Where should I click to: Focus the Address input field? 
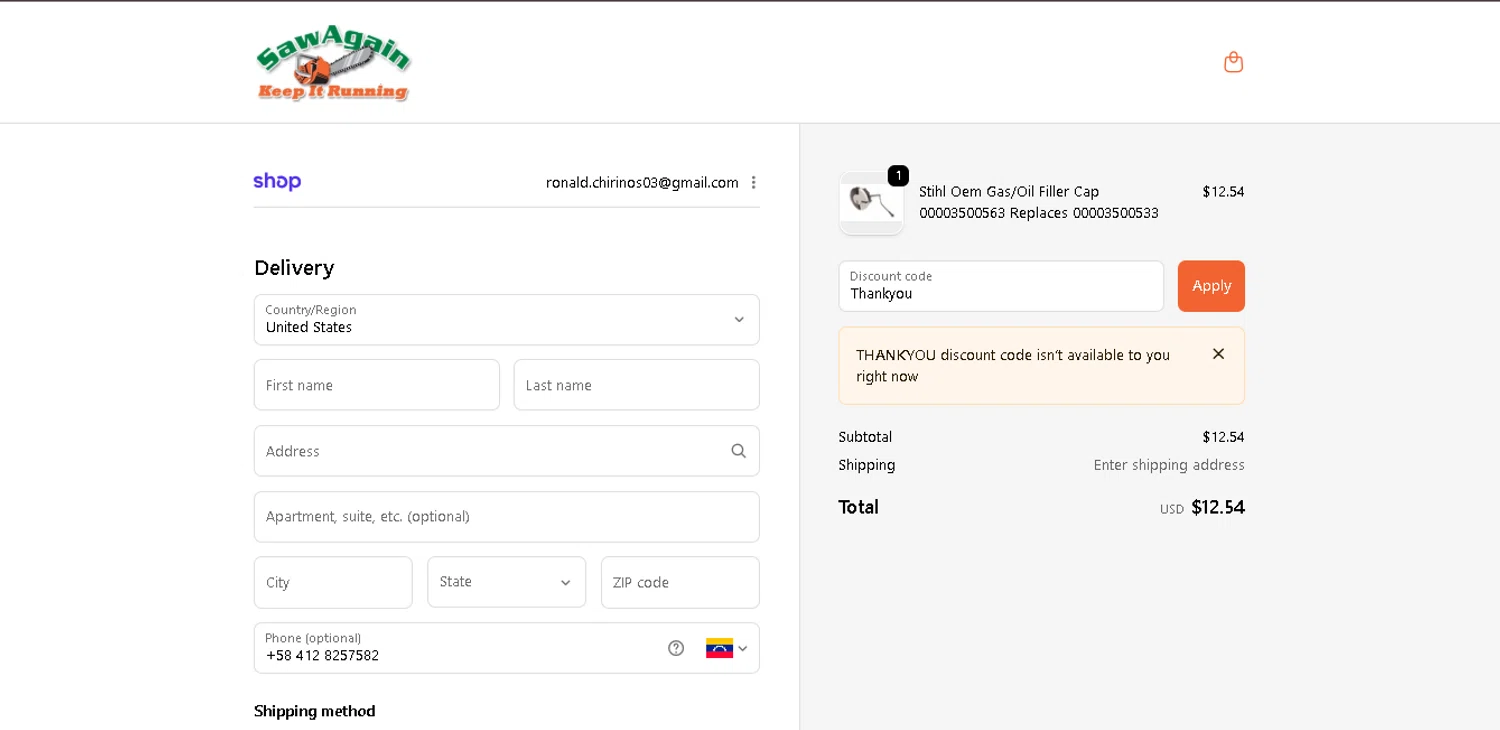(507, 451)
